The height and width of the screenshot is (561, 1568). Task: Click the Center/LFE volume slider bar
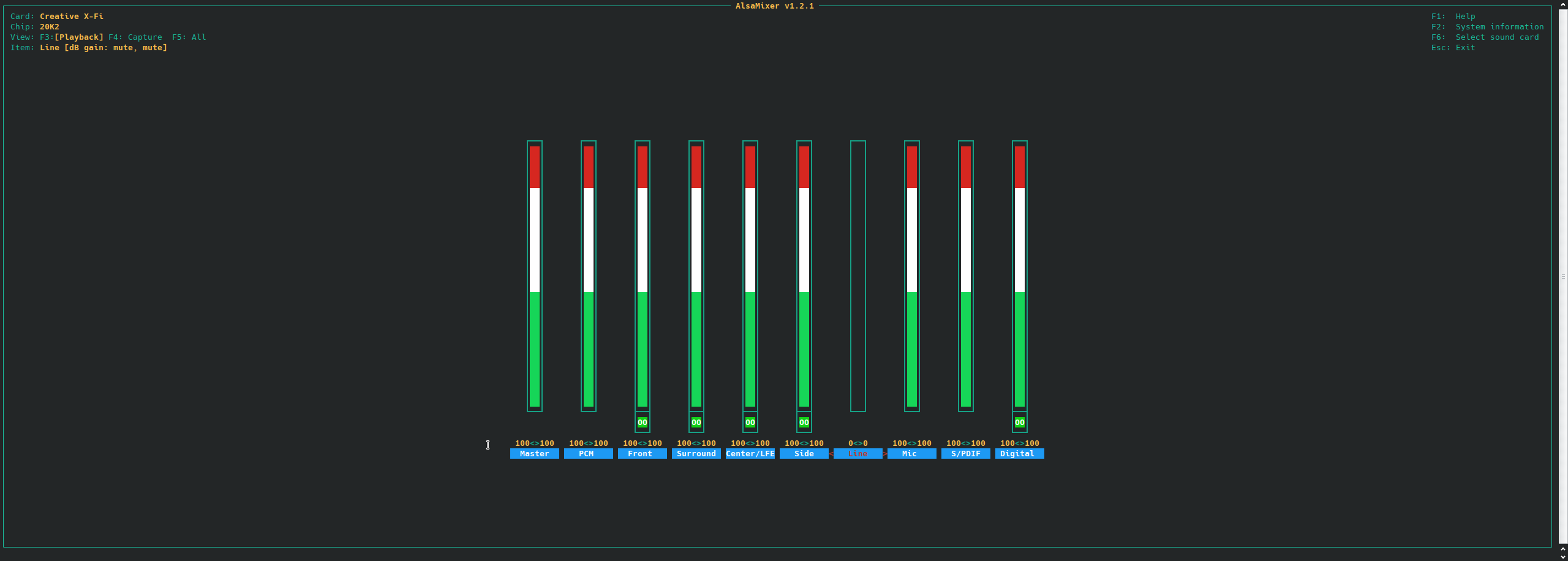tap(750, 276)
